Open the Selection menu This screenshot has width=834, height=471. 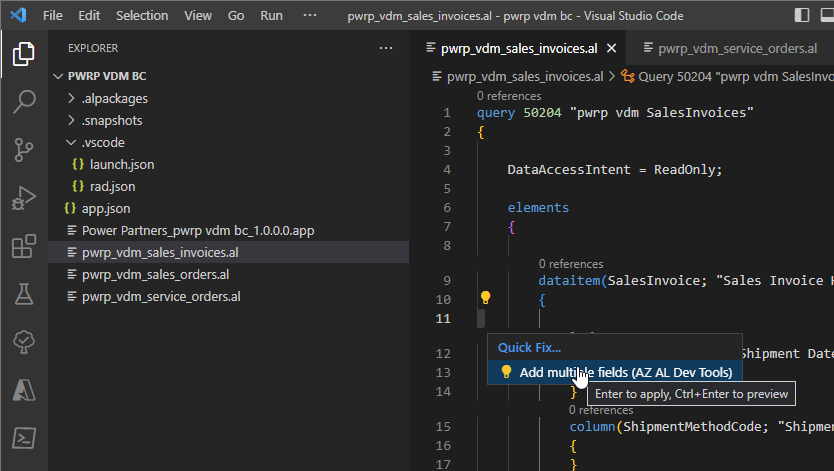[142, 15]
